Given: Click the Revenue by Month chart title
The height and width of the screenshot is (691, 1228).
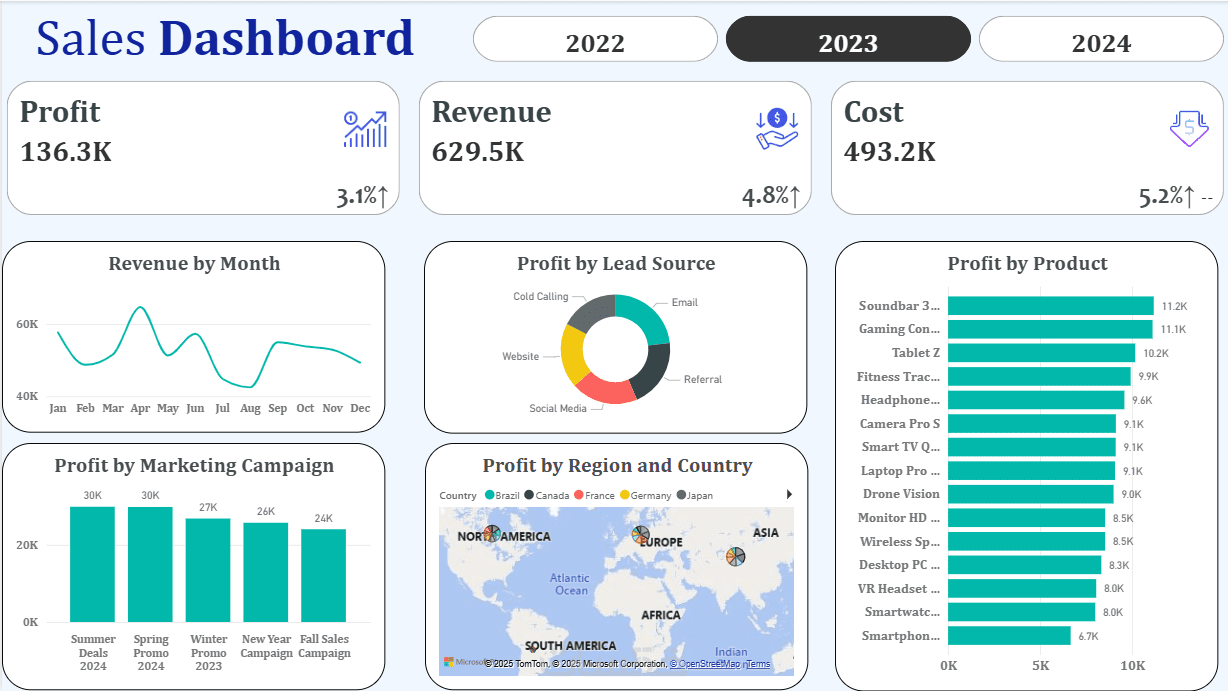Looking at the screenshot, I should click(x=194, y=264).
